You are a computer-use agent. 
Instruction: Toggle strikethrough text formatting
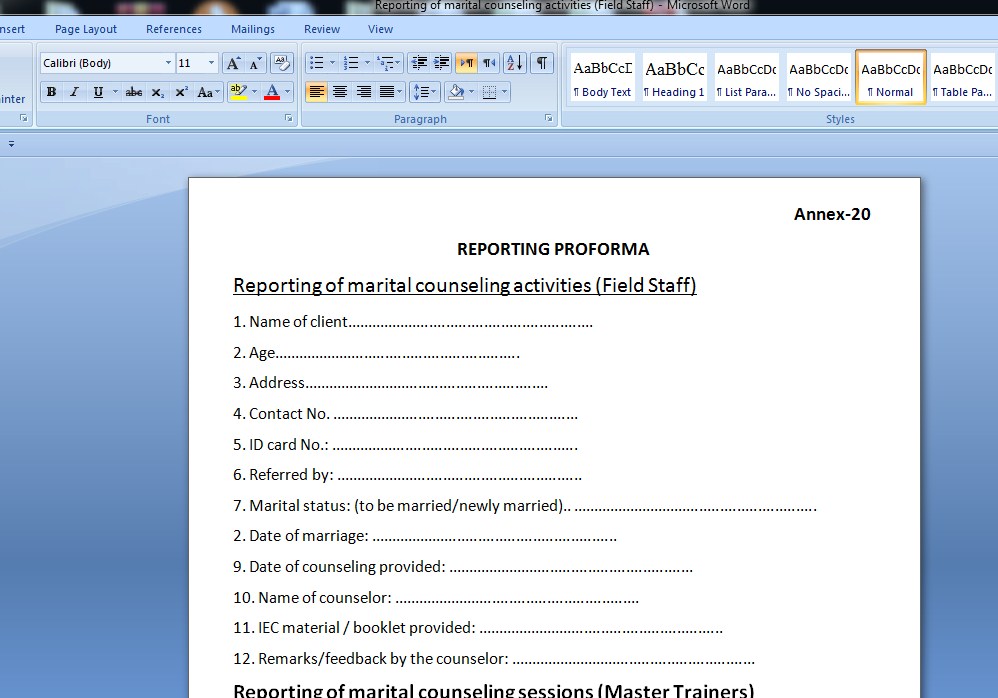133,92
